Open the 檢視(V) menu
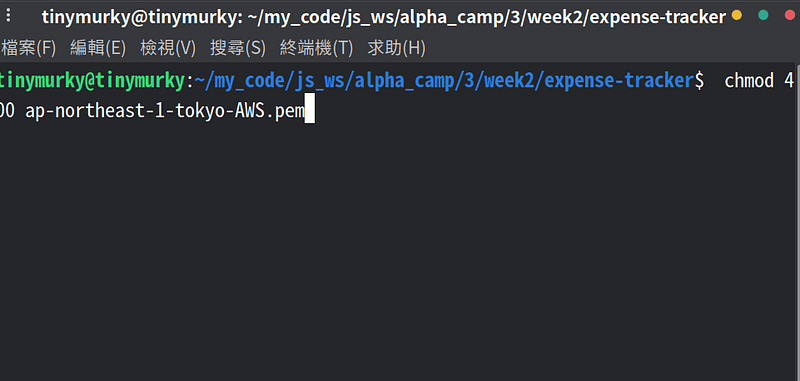 point(168,48)
